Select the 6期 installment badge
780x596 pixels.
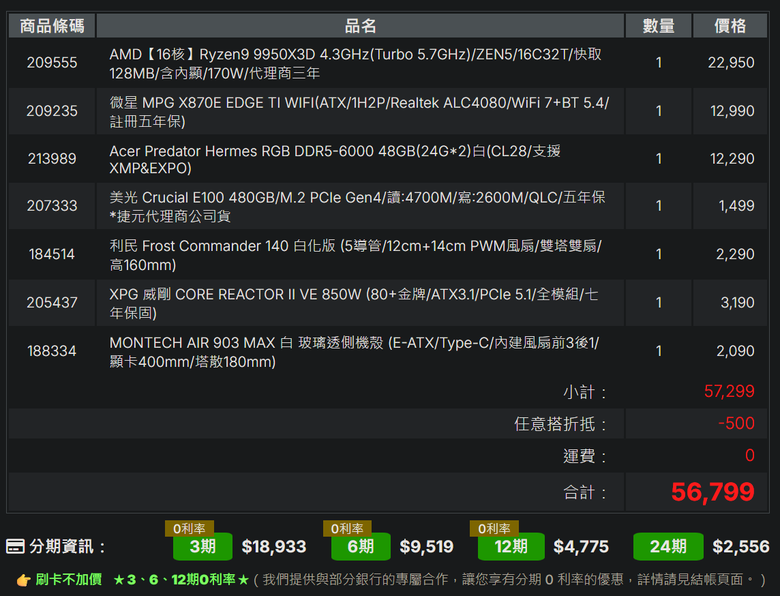[x=361, y=547]
